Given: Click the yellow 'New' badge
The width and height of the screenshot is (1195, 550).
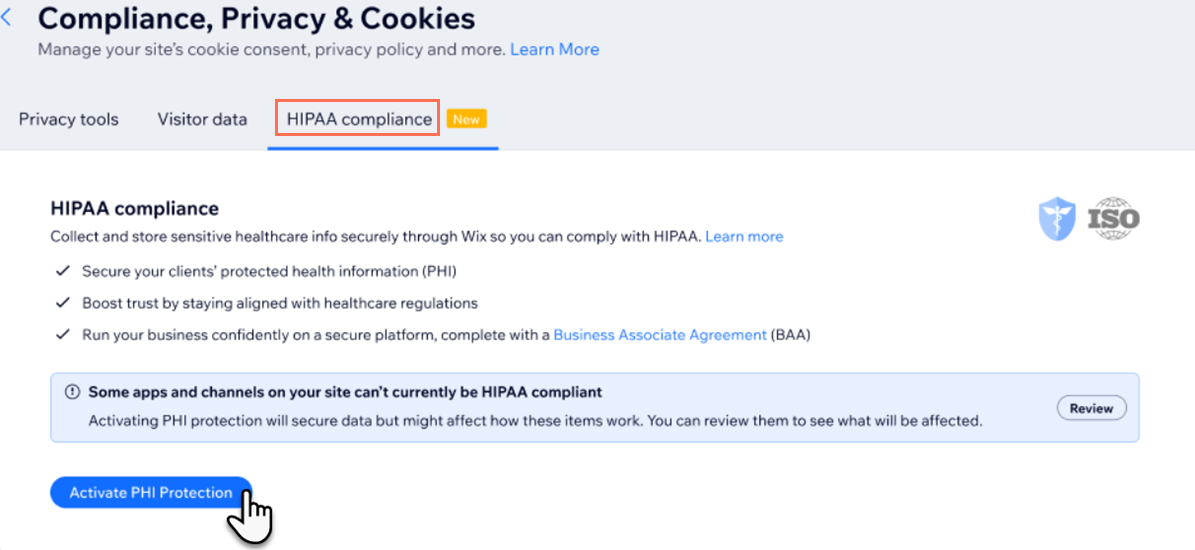Looking at the screenshot, I should click(466, 119).
